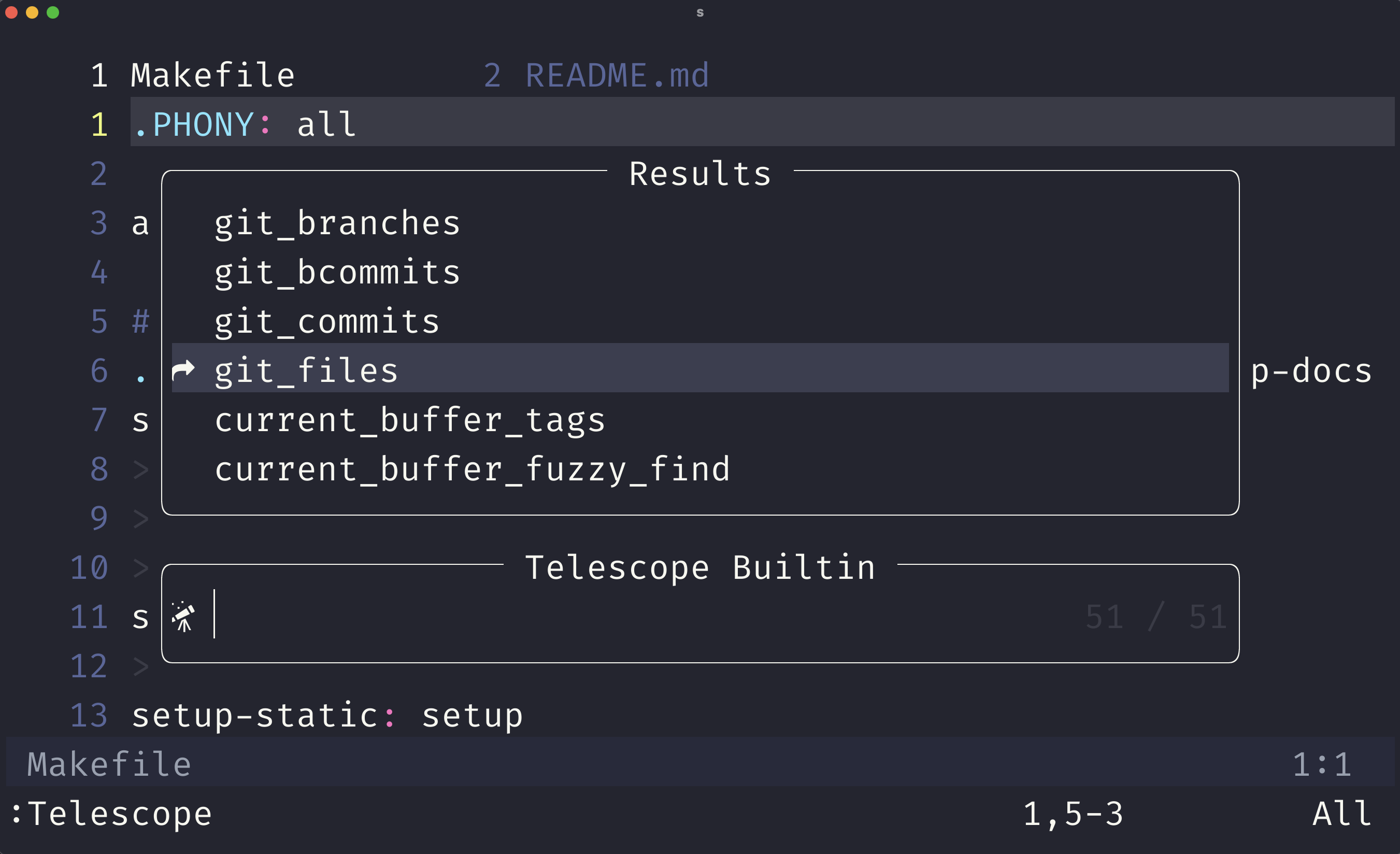1400x854 pixels.
Task: Click the telescope prompt icon
Action: (x=183, y=616)
